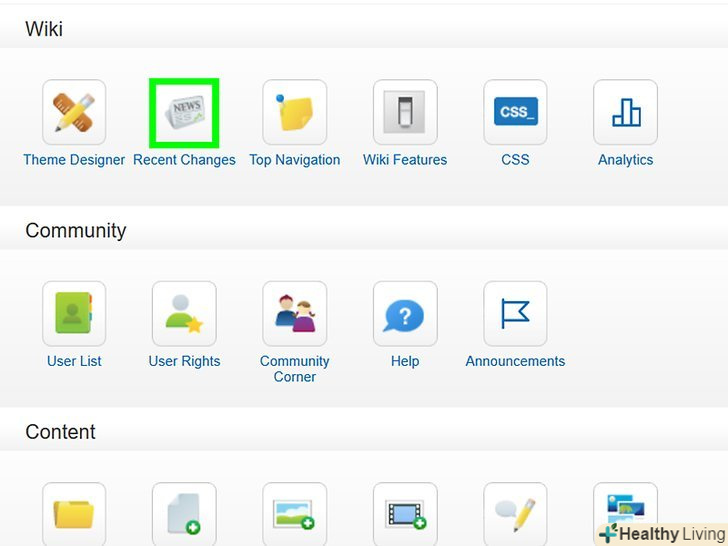Click the Help question mark icon
The height and width of the screenshot is (546, 728).
405,314
